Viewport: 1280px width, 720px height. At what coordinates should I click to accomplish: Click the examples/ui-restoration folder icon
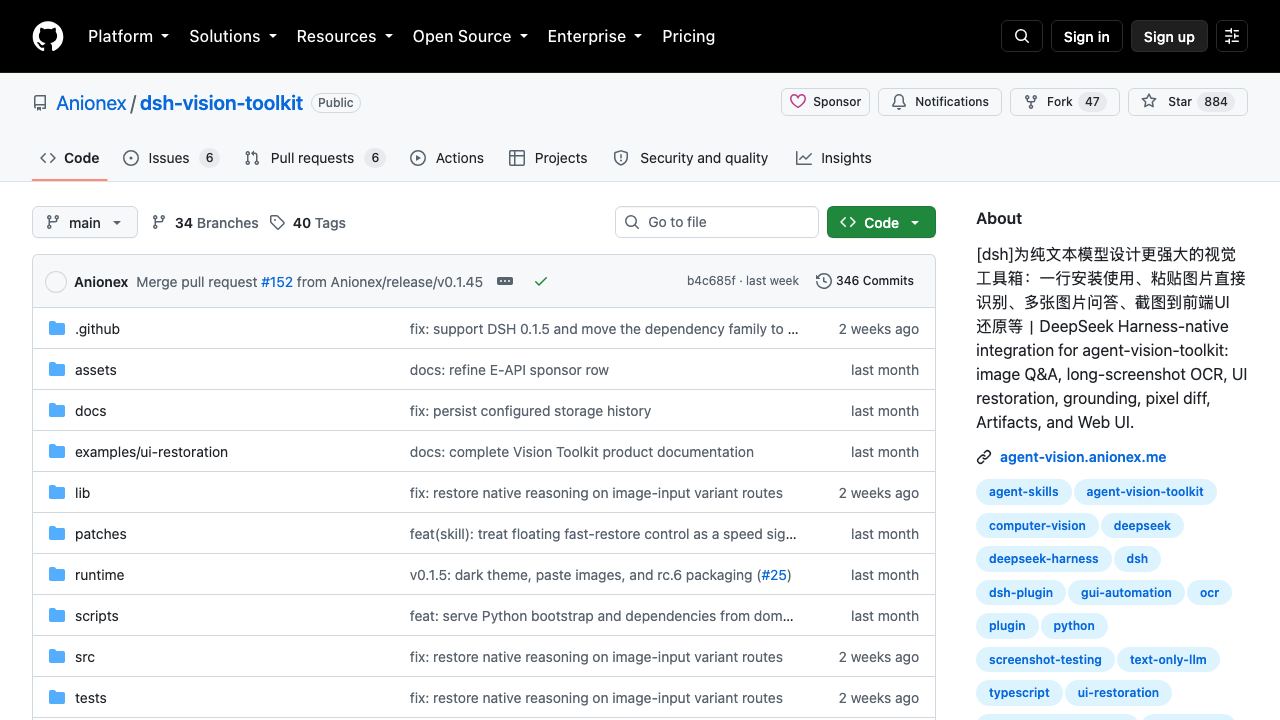click(x=57, y=452)
